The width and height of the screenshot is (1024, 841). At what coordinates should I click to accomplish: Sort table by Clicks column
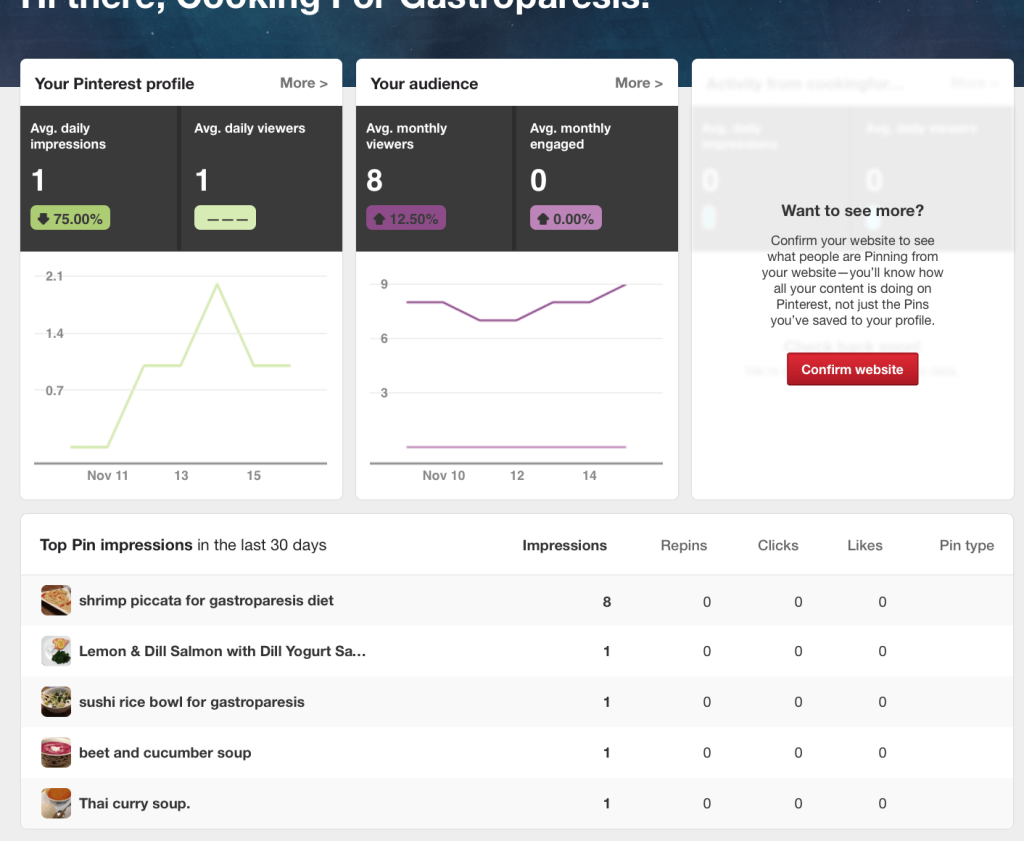778,545
